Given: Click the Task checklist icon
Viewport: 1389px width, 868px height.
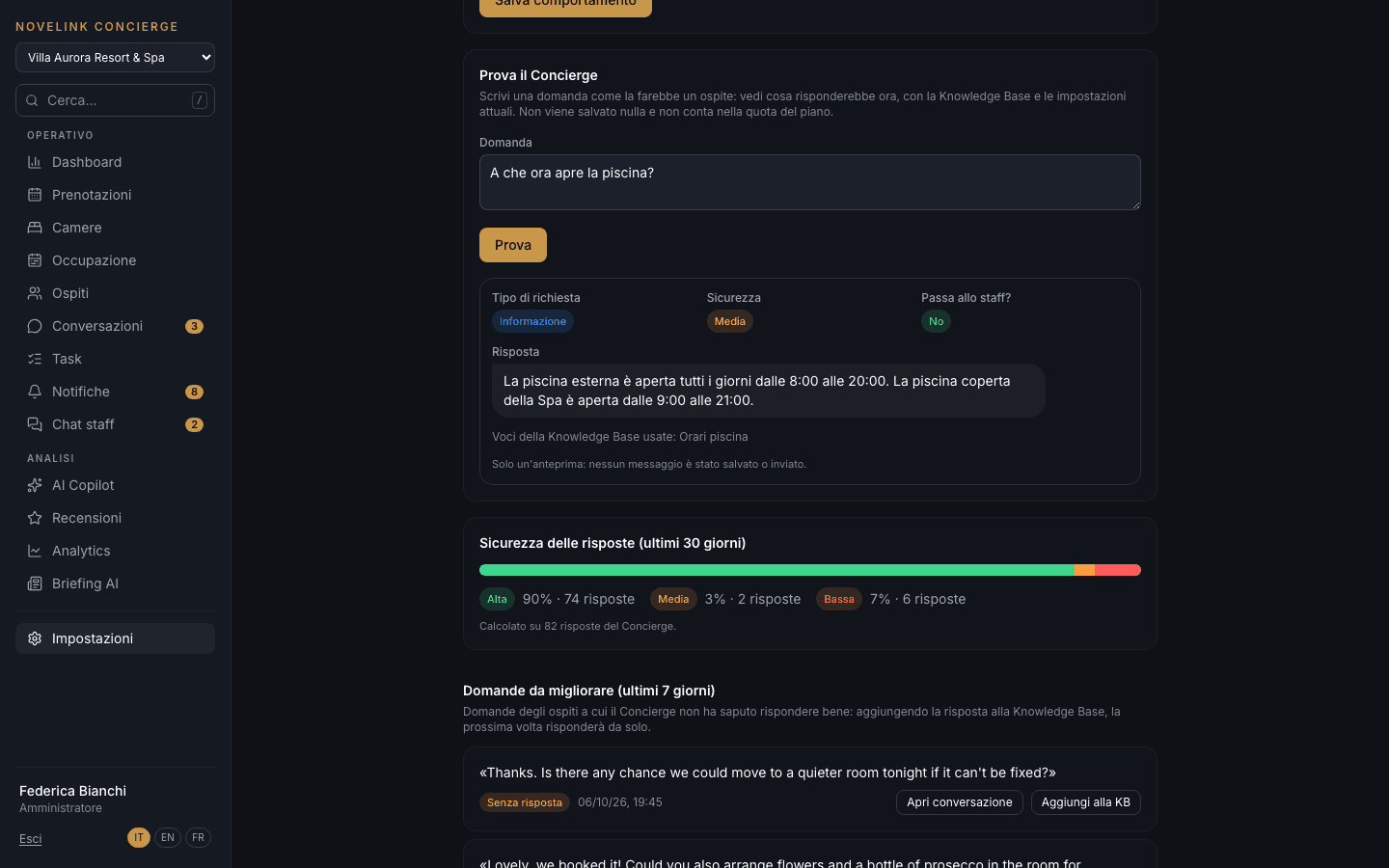Looking at the screenshot, I should click(35, 359).
